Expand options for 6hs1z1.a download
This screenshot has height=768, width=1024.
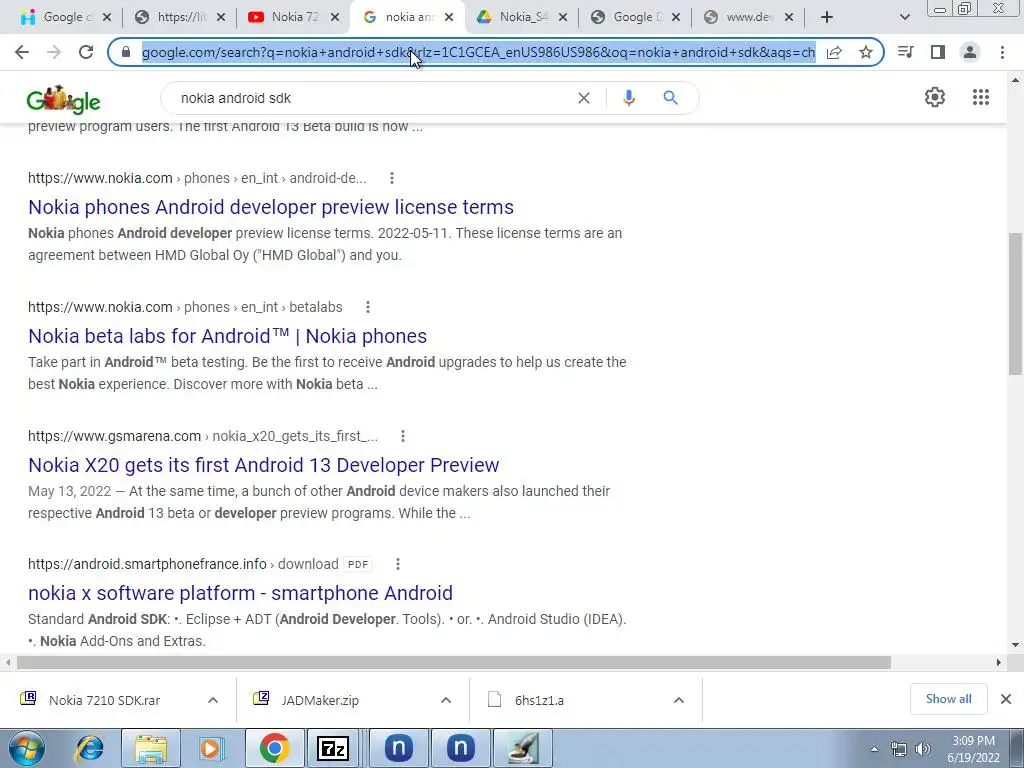(679, 700)
